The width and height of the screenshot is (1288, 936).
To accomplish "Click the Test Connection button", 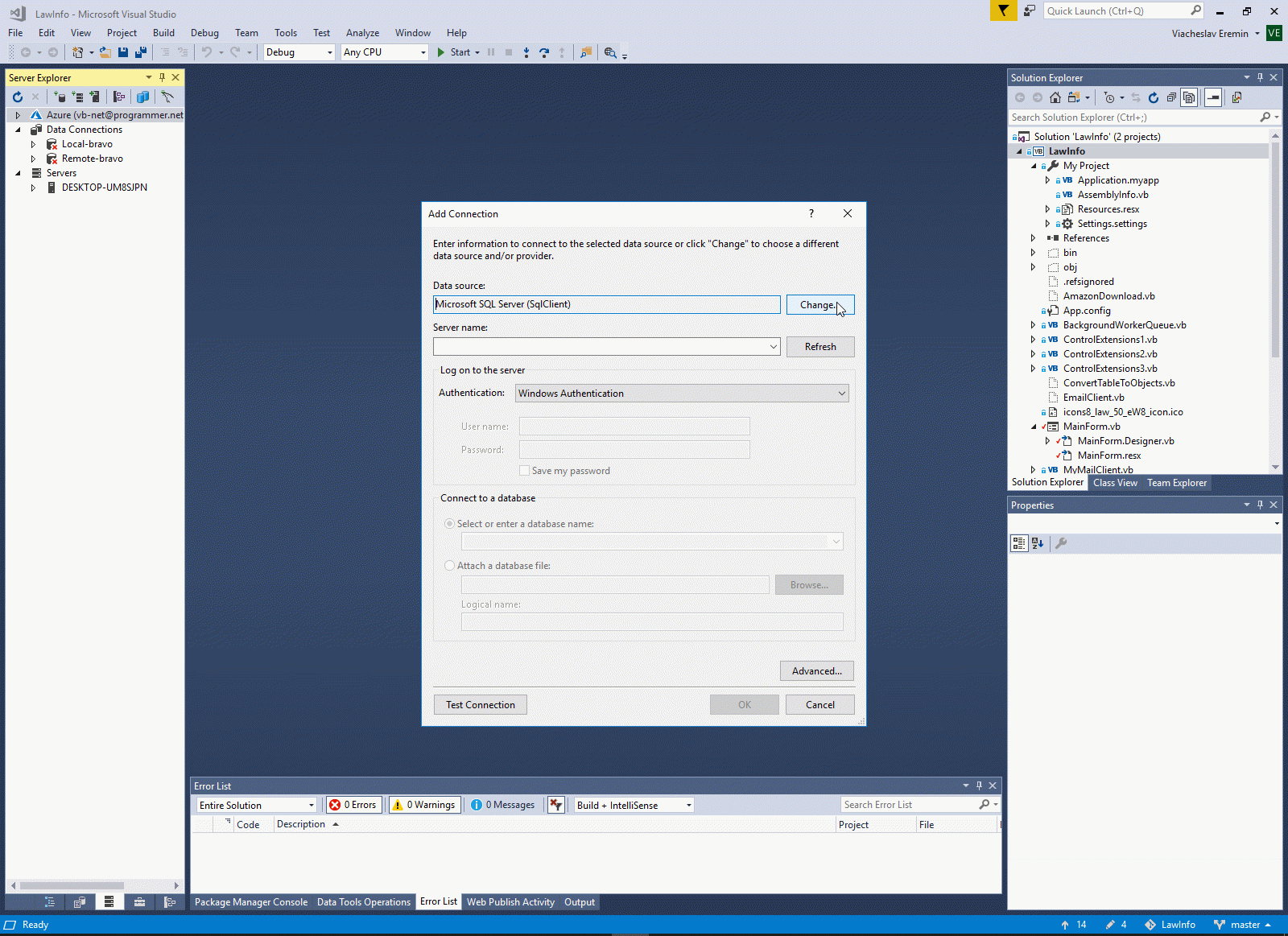I will 481,705.
